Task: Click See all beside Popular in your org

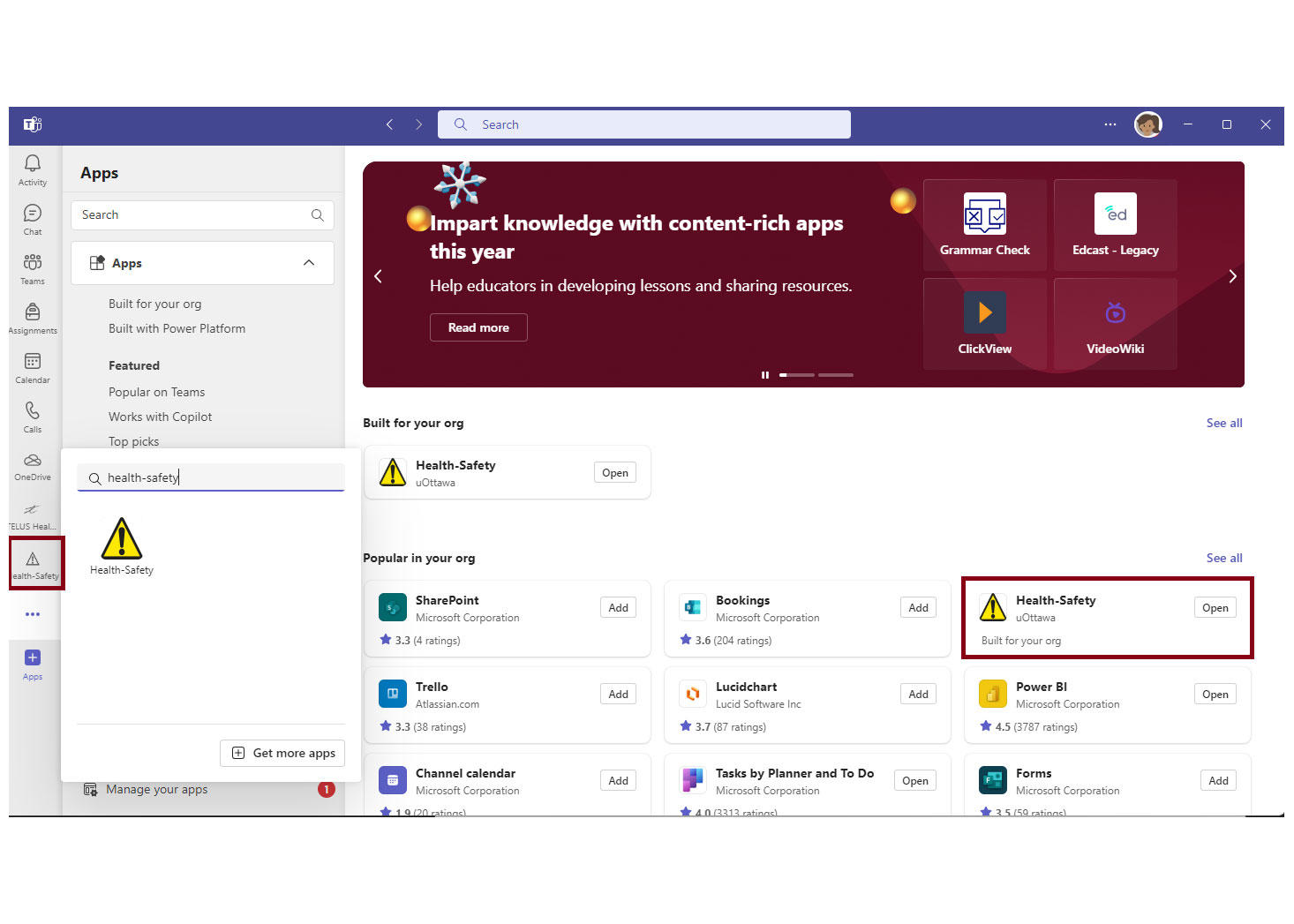Action: click(1223, 558)
